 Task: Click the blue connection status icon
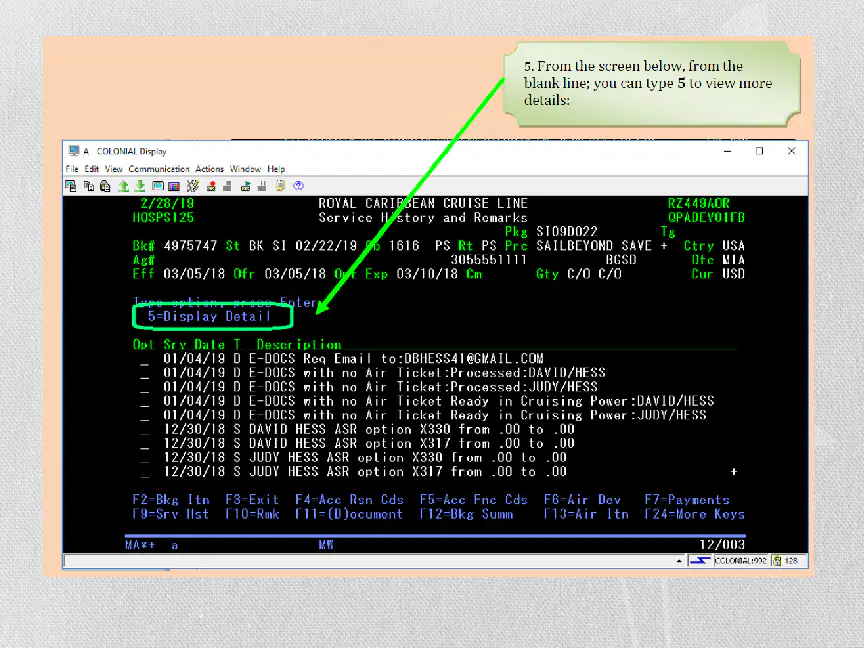(x=700, y=561)
